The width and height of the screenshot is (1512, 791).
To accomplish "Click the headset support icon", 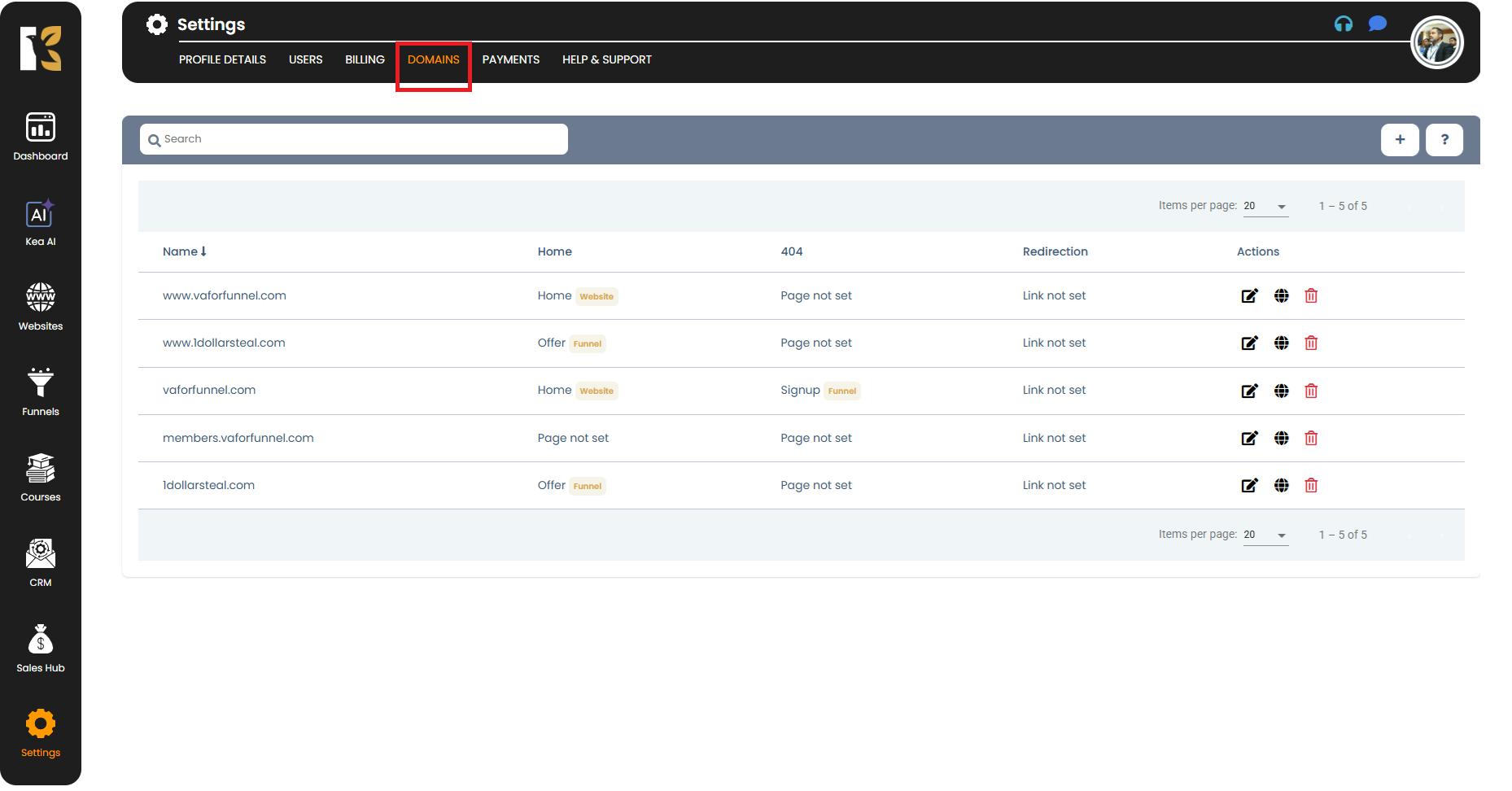I will pos(1344,24).
